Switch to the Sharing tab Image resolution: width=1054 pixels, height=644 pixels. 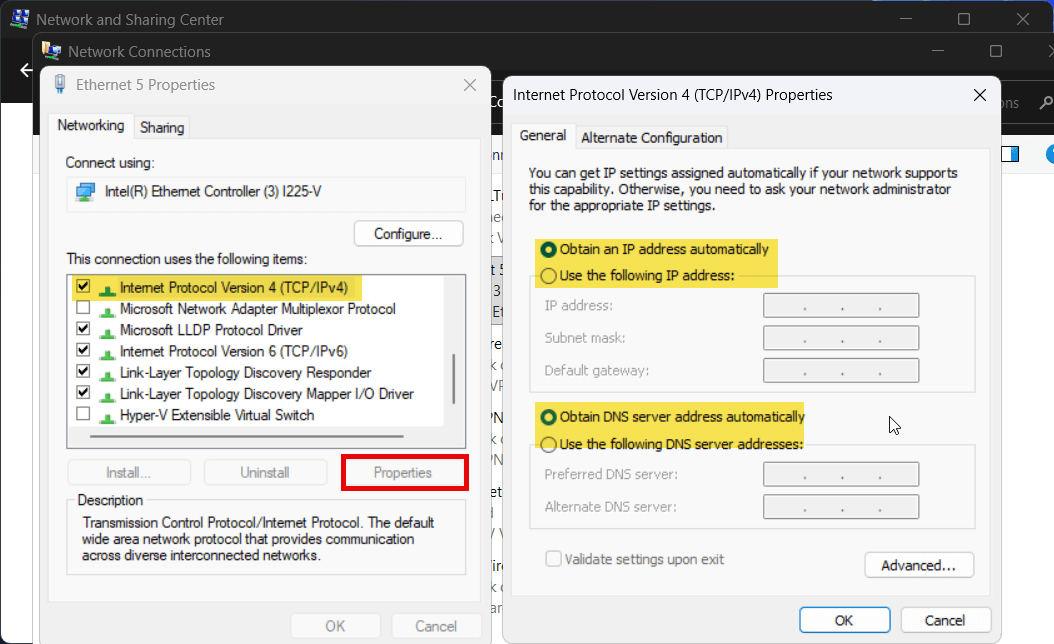[x=161, y=127]
